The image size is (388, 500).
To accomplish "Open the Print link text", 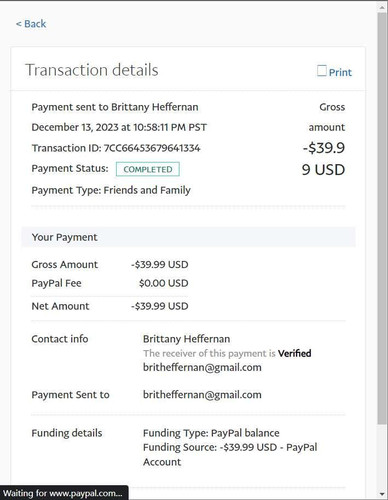I will (x=340, y=72).
